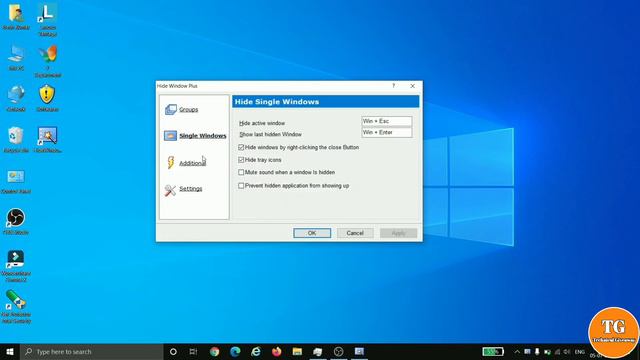This screenshot has height=360, width=640.
Task: Open the Additional section
Action: tap(192, 163)
